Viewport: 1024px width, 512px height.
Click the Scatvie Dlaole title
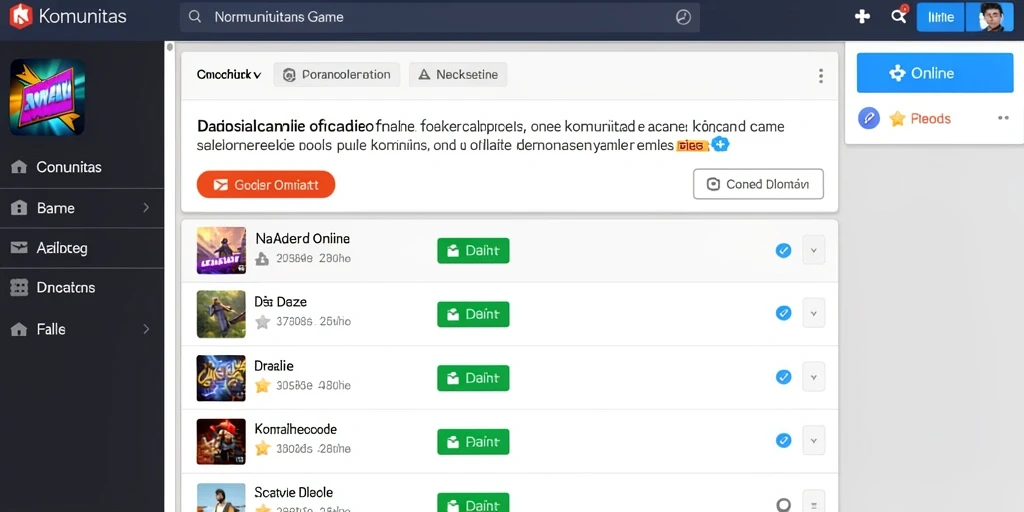[x=293, y=492]
